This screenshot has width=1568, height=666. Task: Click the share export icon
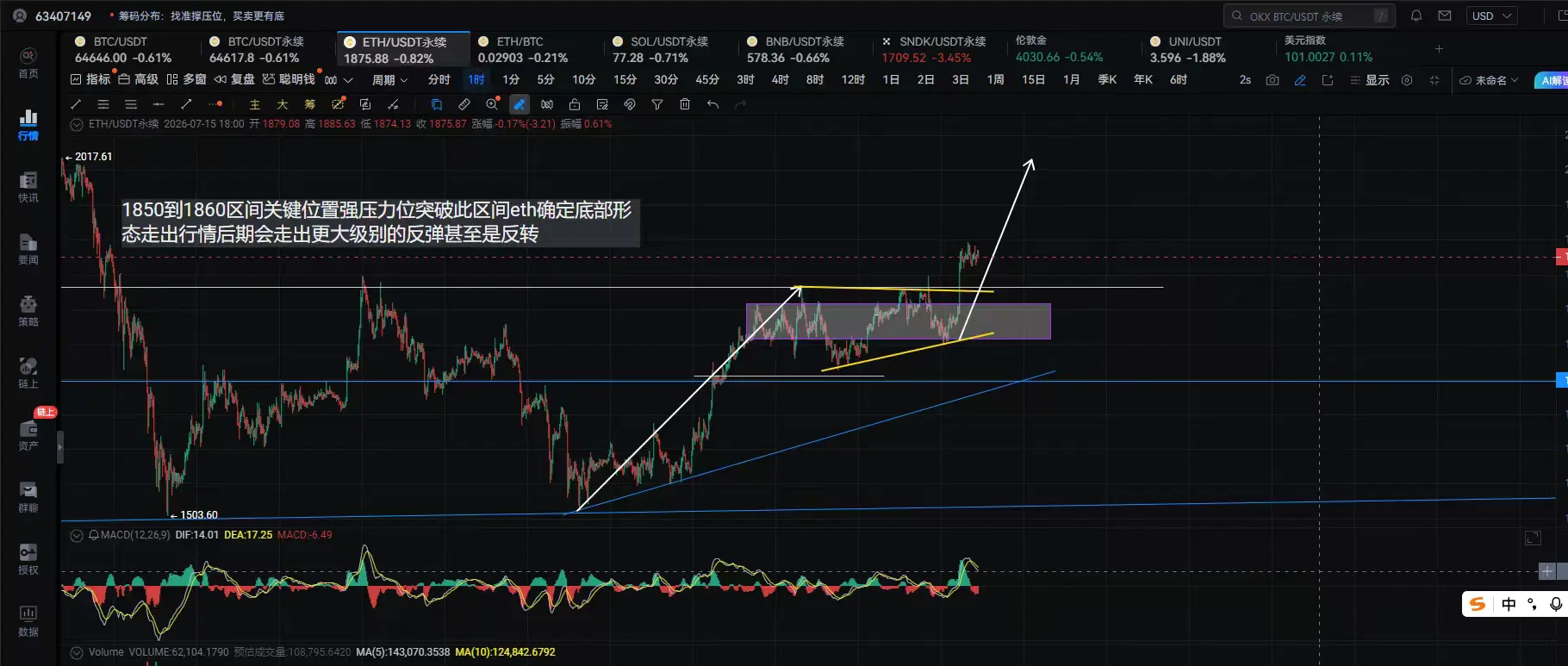[1328, 80]
